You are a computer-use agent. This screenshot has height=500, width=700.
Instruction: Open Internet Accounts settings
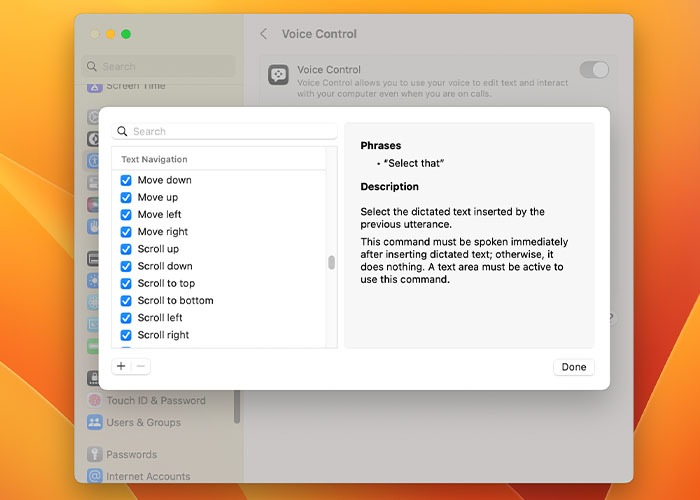coord(148,476)
